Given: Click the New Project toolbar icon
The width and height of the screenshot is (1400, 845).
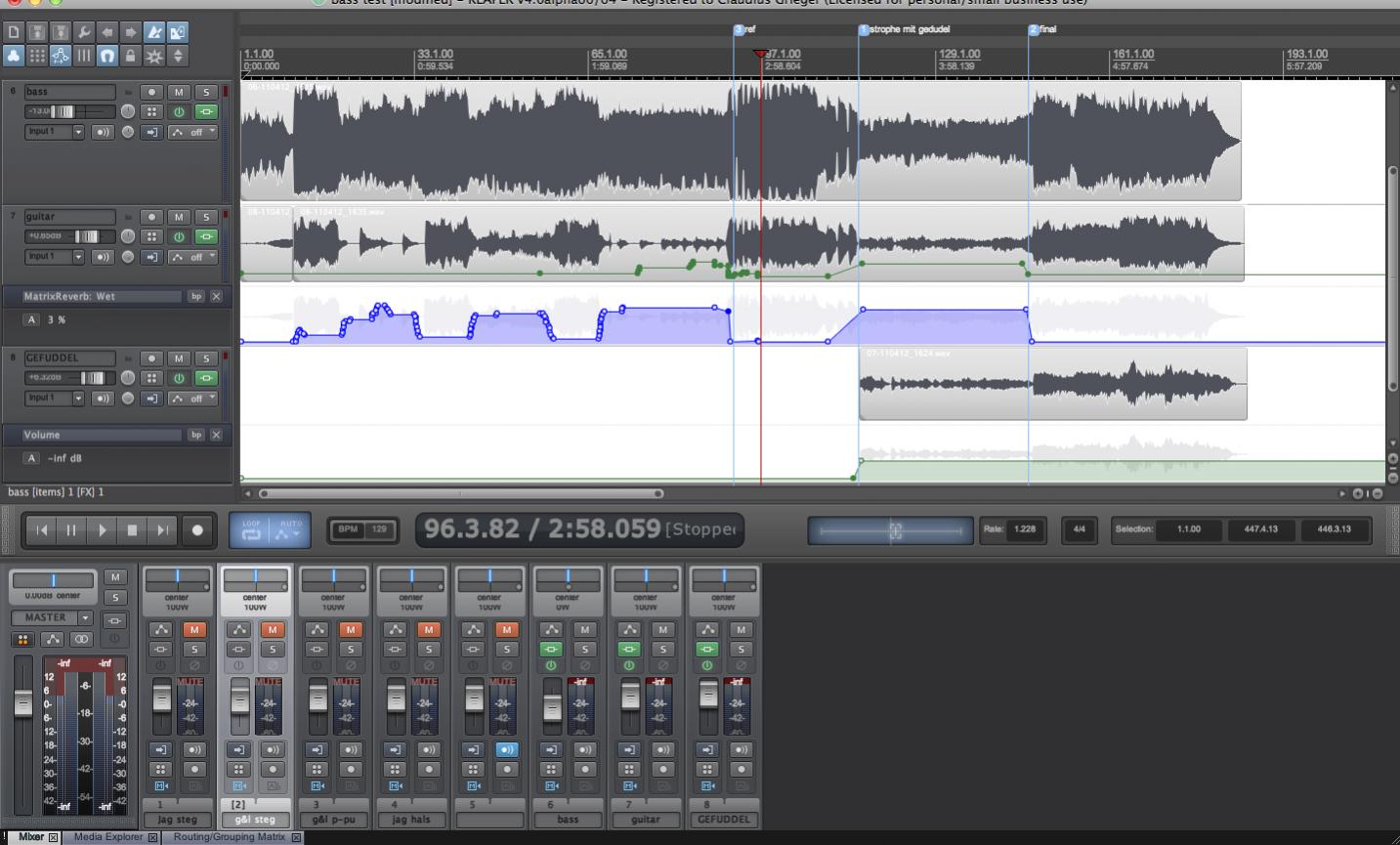Looking at the screenshot, I should click(14, 32).
